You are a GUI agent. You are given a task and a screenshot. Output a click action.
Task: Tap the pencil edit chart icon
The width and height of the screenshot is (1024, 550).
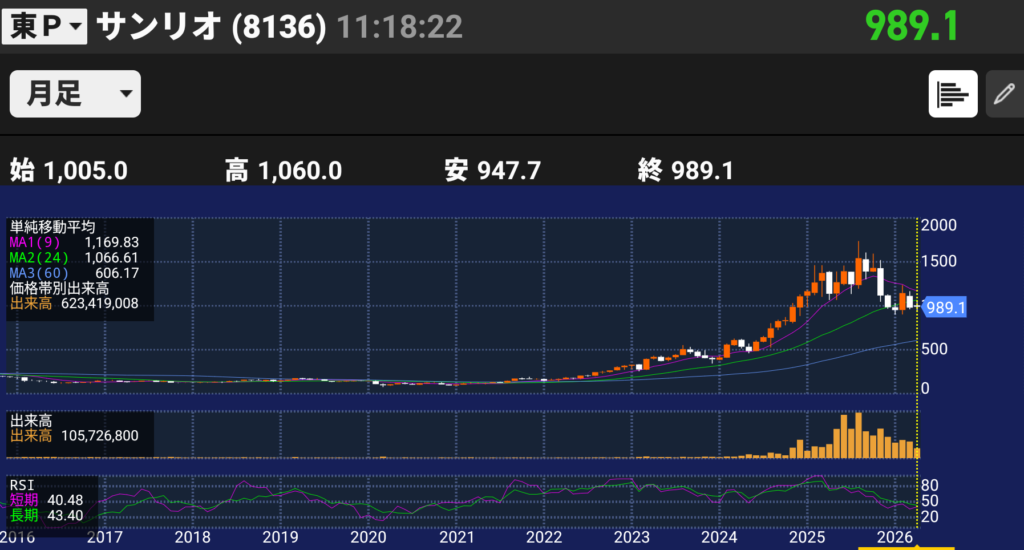pyautogui.click(x=1003, y=94)
